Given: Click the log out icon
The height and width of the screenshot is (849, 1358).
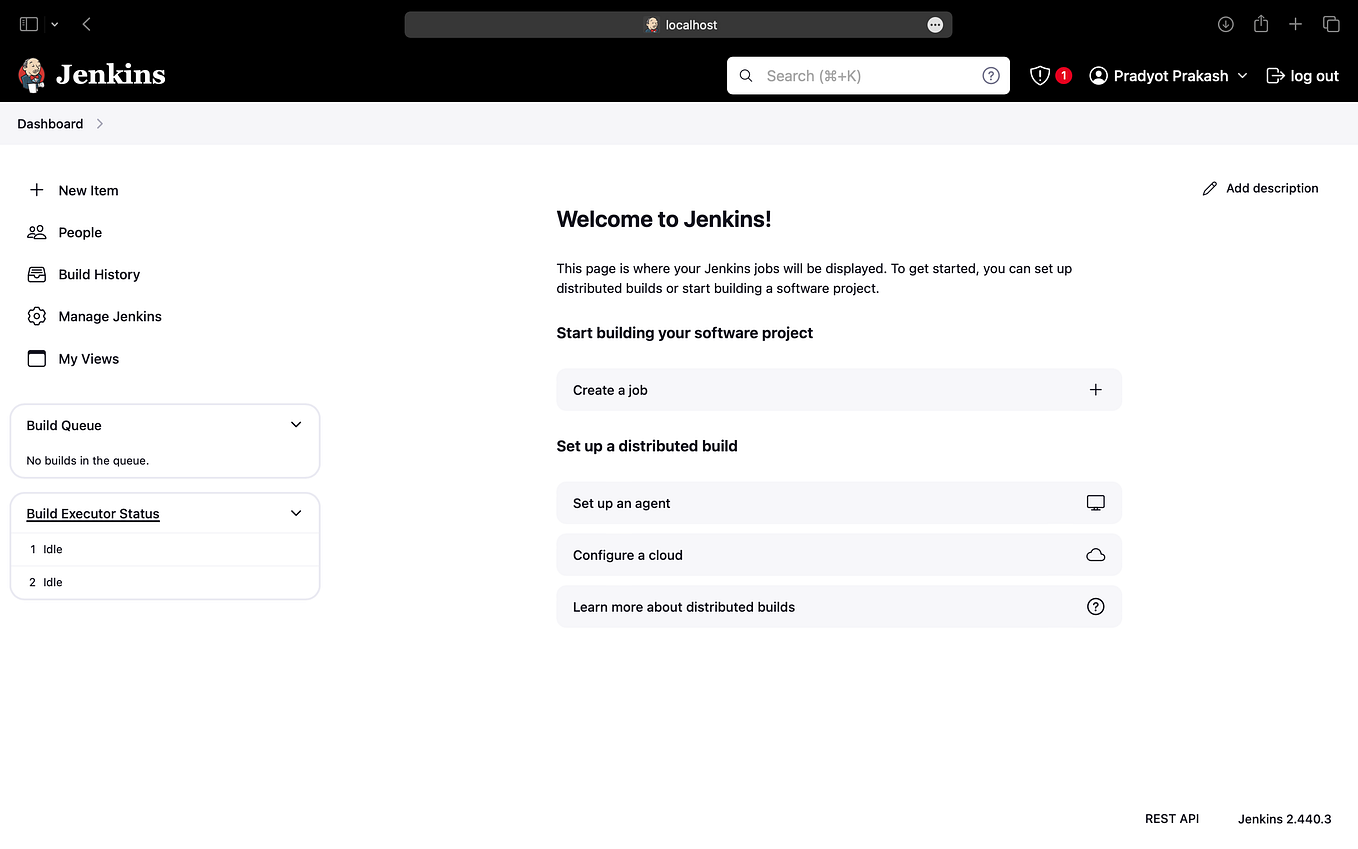Looking at the screenshot, I should (1275, 75).
